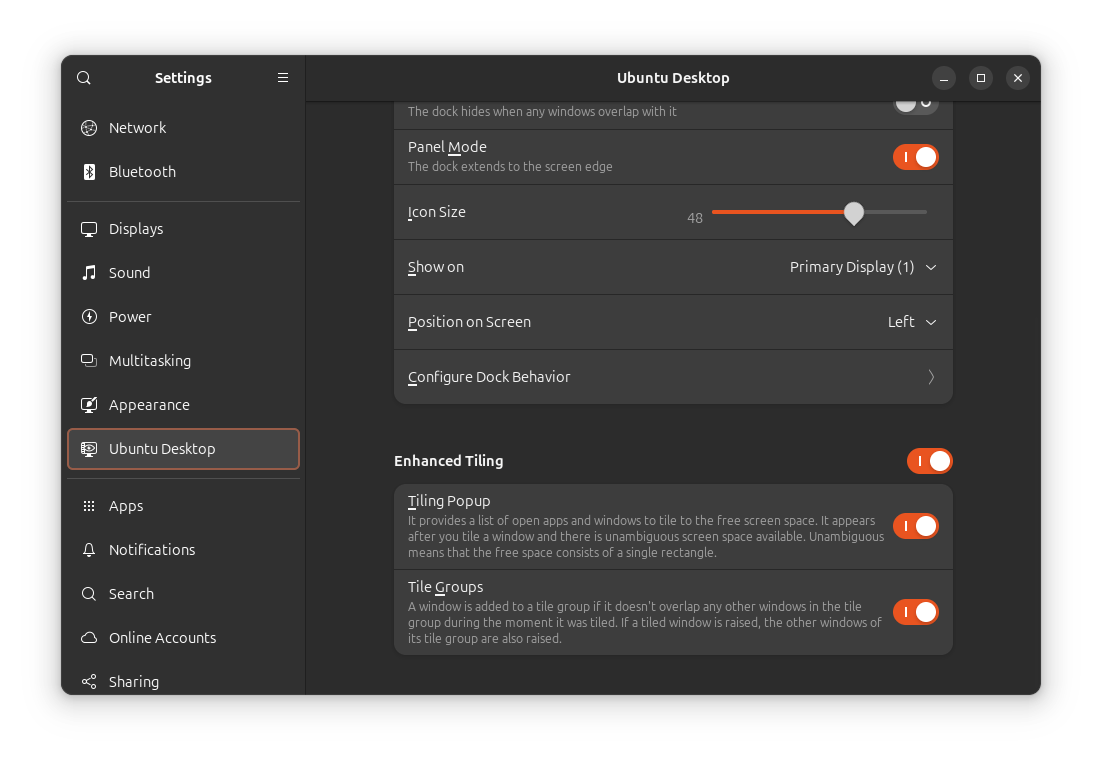Click the Power settings icon
This screenshot has height=762, width=1102.
(89, 316)
